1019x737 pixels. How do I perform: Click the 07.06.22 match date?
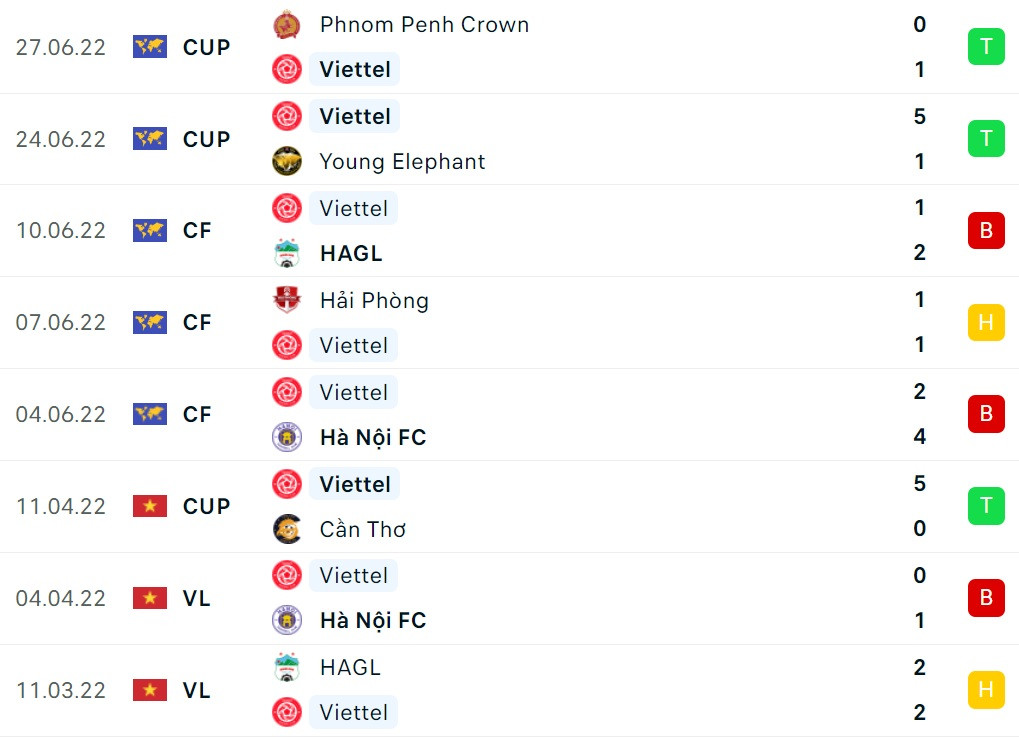coord(60,322)
